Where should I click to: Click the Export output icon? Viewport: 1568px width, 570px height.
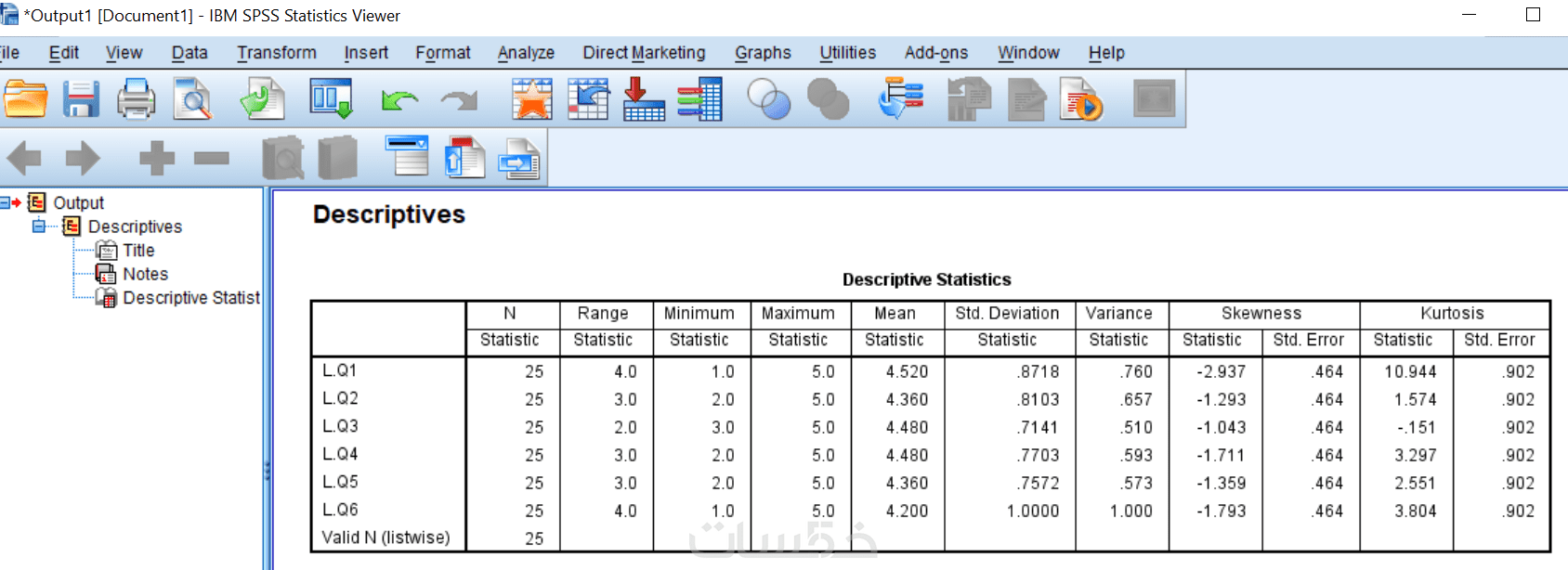262,99
